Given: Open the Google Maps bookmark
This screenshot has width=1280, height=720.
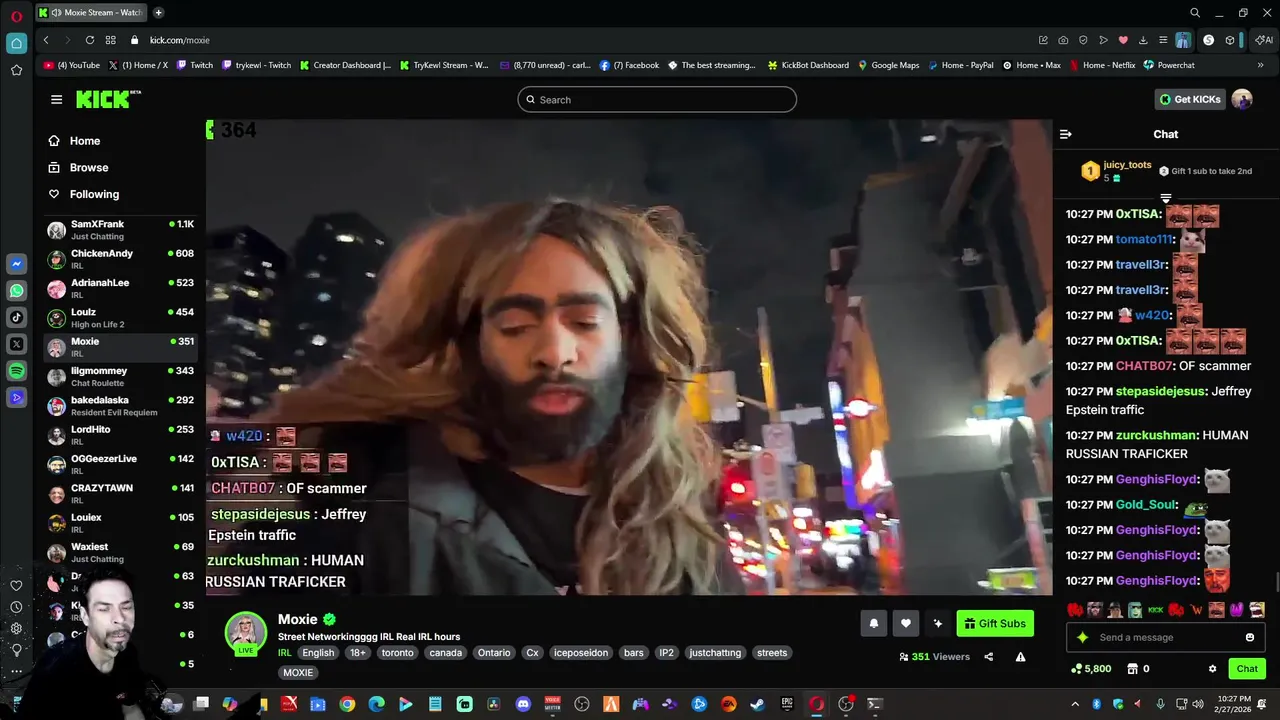Looking at the screenshot, I should pos(888,65).
